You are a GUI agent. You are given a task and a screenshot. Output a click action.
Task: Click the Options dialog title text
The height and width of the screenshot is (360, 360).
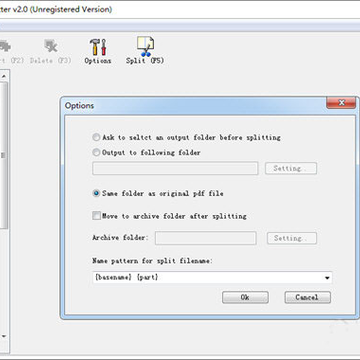coord(79,106)
